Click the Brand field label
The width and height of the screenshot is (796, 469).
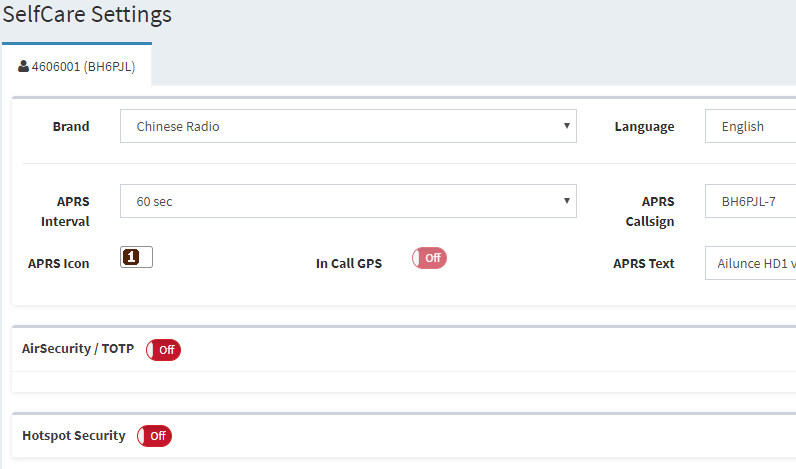(71, 127)
